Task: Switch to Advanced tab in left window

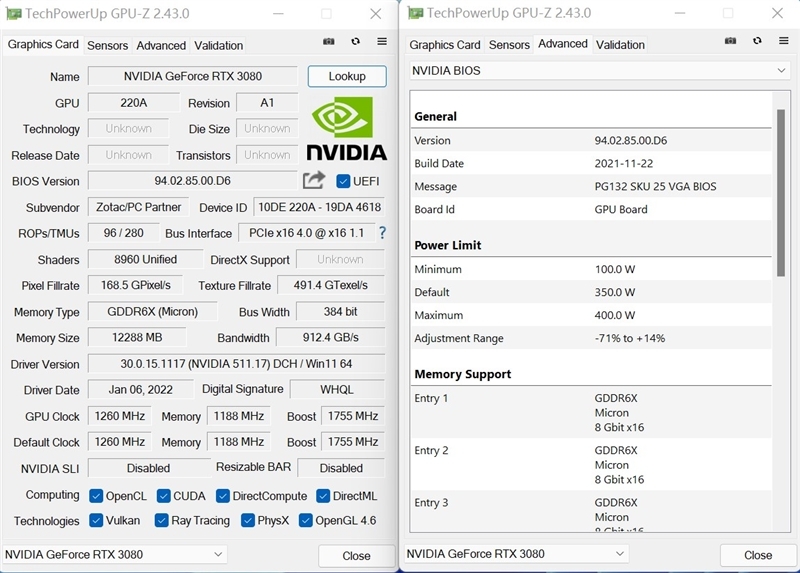Action: pyautogui.click(x=161, y=45)
